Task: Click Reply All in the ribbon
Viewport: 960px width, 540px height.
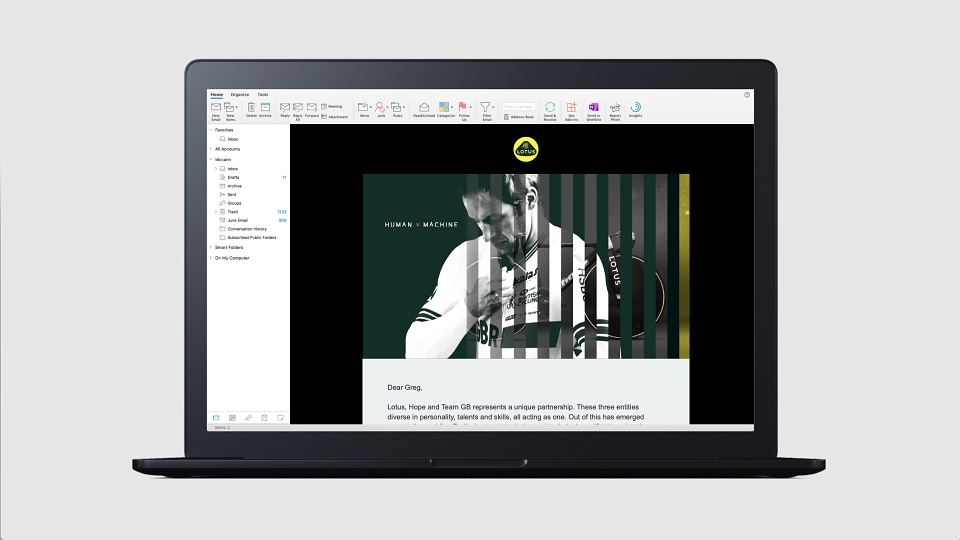Action: tap(298, 111)
